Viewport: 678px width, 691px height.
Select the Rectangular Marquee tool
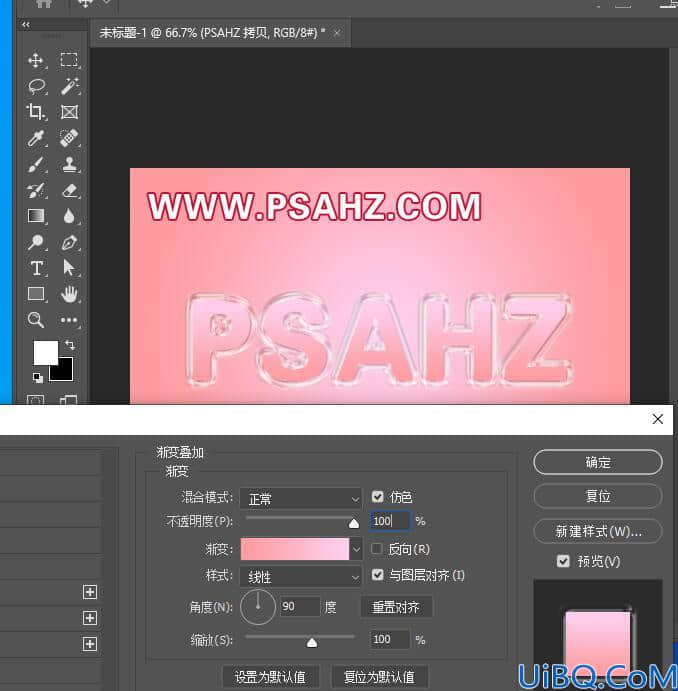pyautogui.click(x=69, y=60)
